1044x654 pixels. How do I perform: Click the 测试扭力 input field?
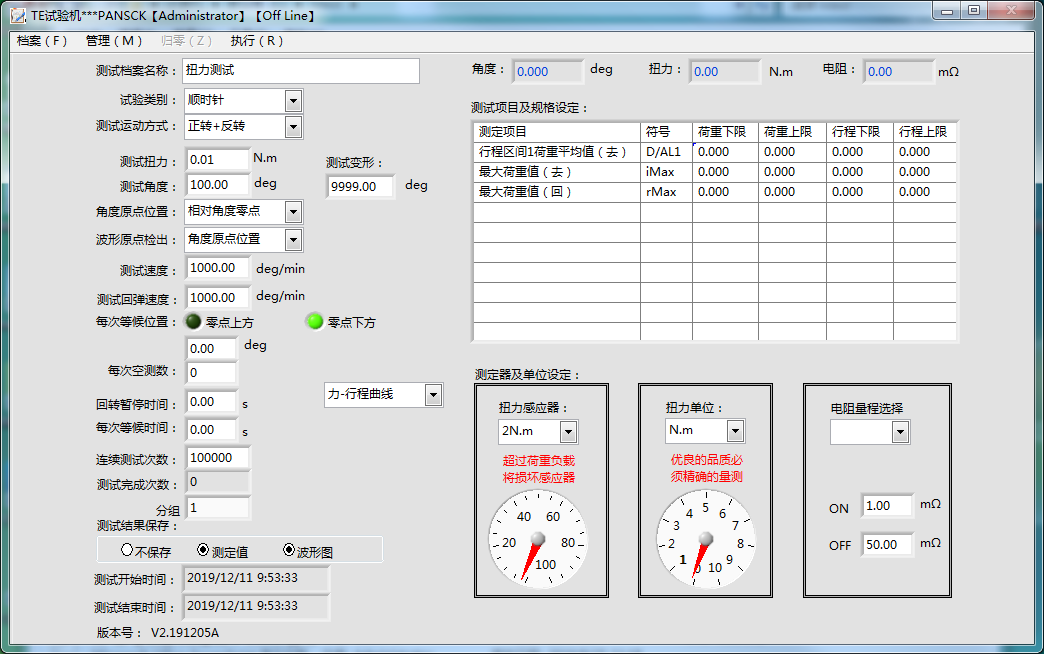pyautogui.click(x=218, y=160)
